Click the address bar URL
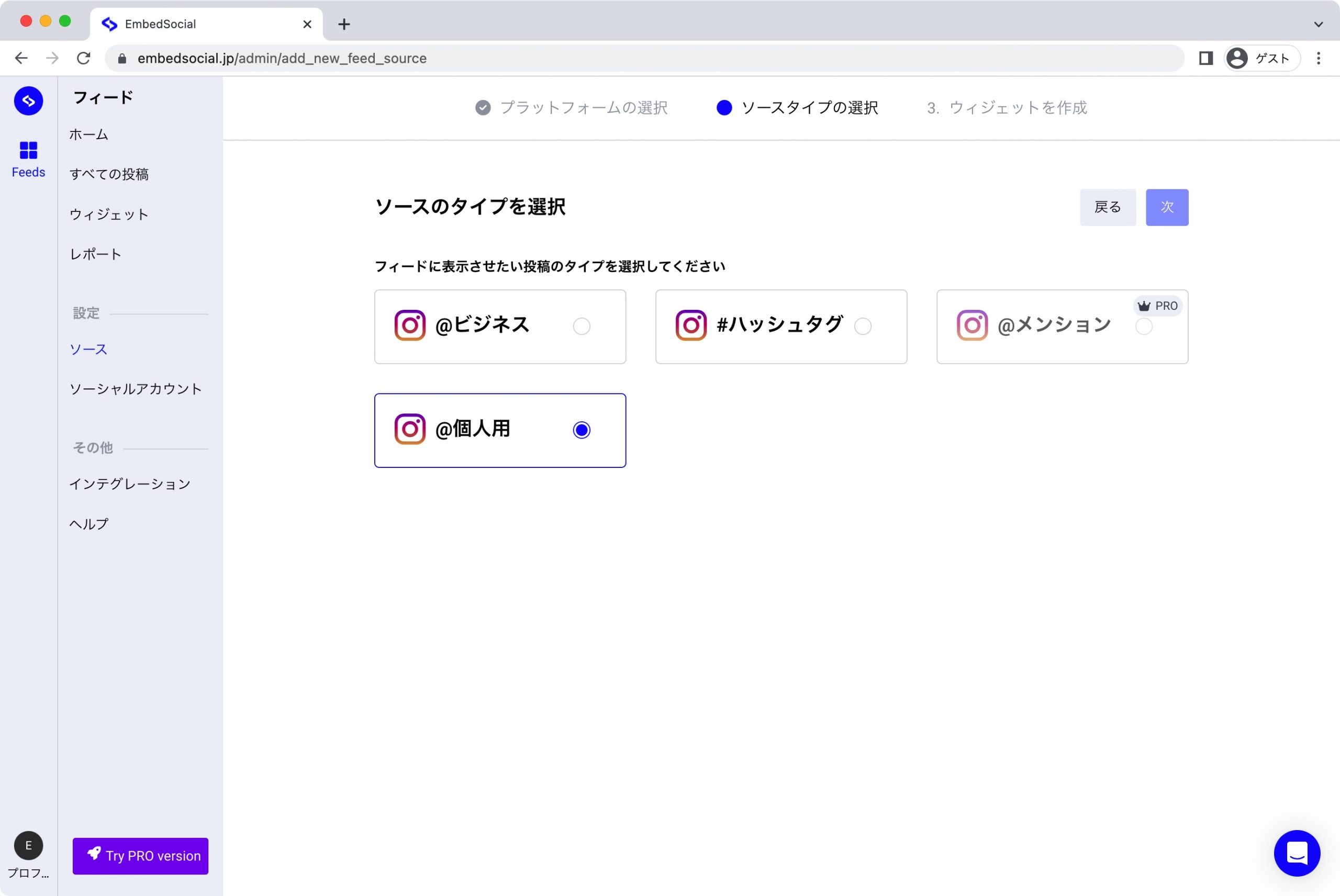The image size is (1340, 896). point(282,58)
